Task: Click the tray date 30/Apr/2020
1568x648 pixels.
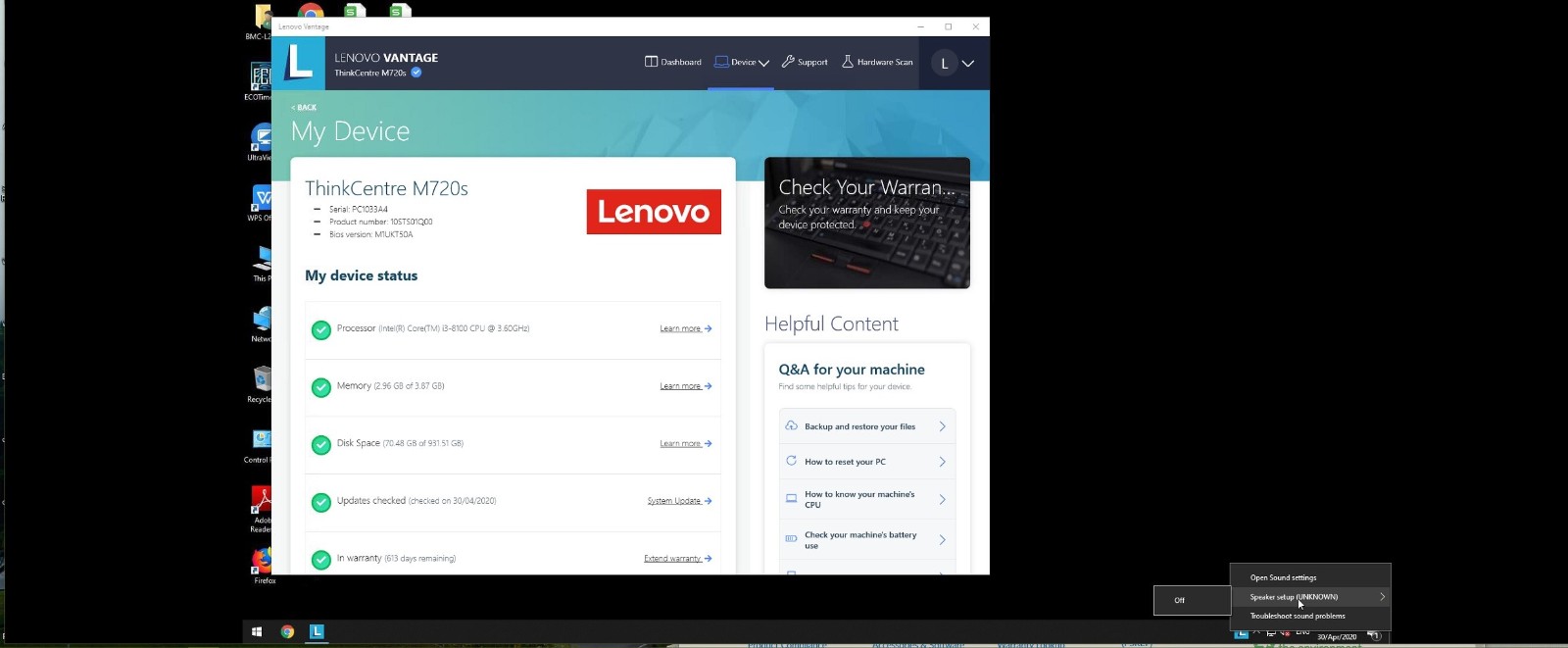Action: [1337, 637]
